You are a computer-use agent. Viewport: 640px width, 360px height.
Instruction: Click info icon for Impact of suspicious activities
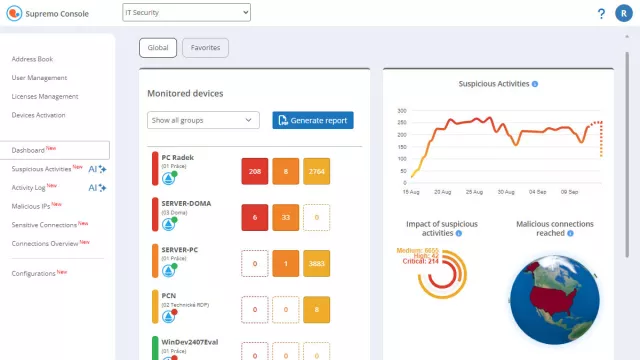[x=459, y=233]
